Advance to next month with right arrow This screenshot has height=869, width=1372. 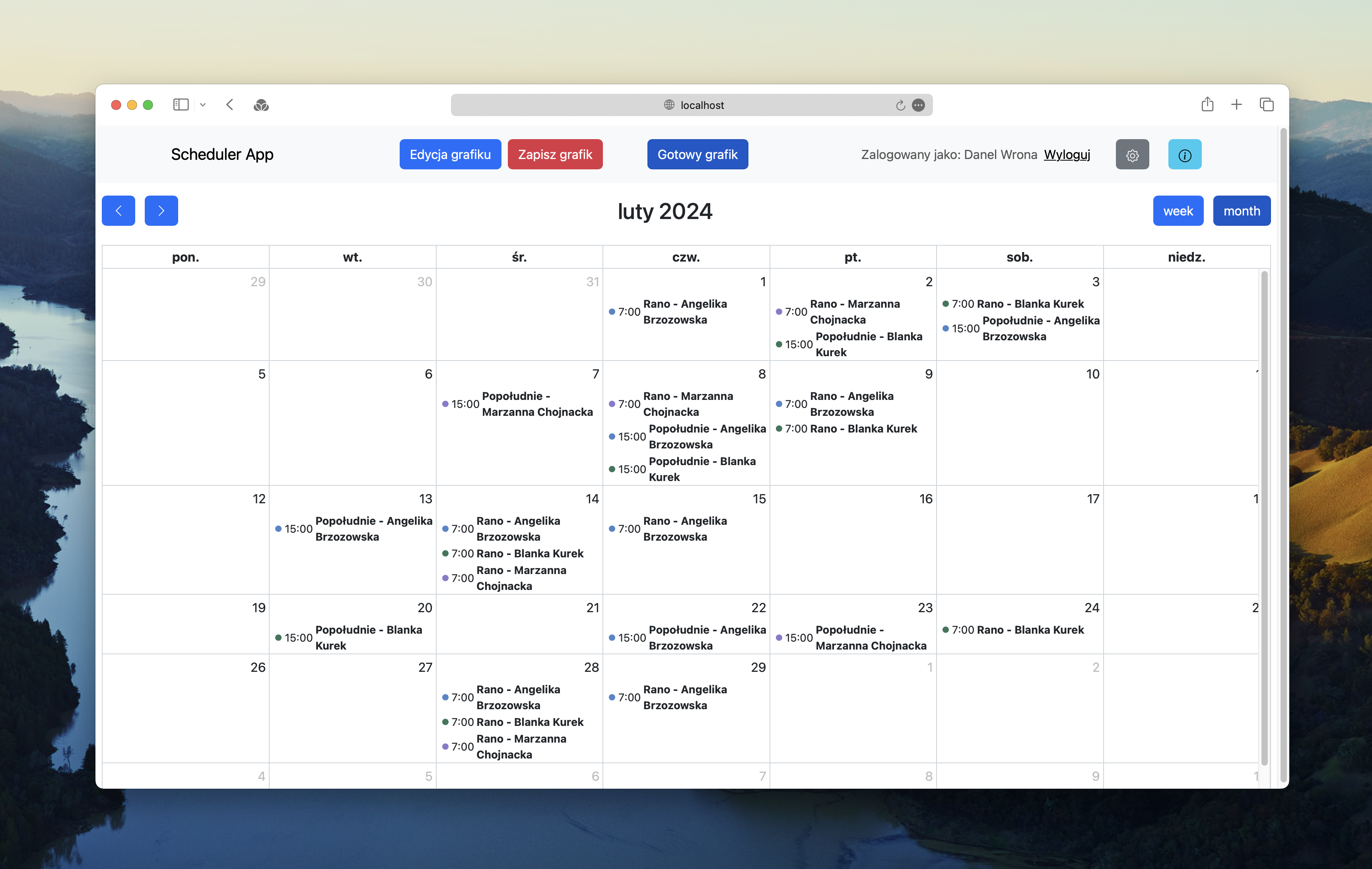tap(161, 211)
